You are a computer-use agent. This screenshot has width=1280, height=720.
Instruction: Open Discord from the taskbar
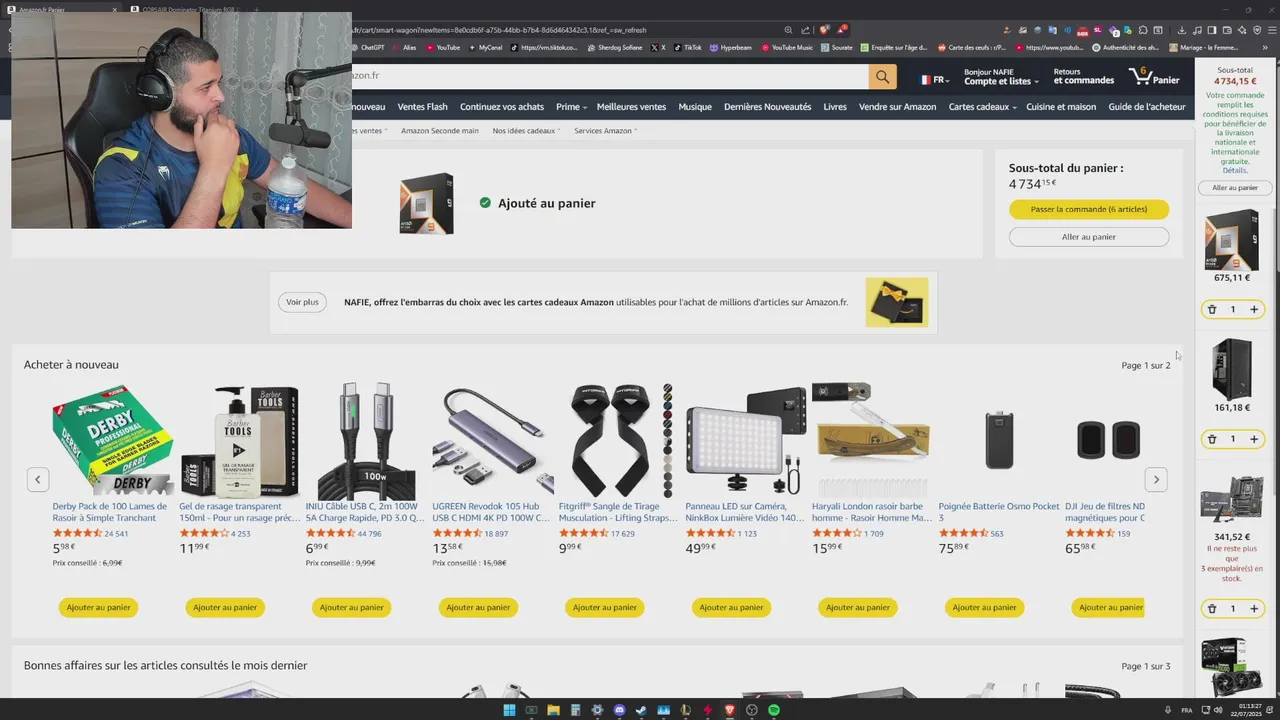click(x=619, y=710)
